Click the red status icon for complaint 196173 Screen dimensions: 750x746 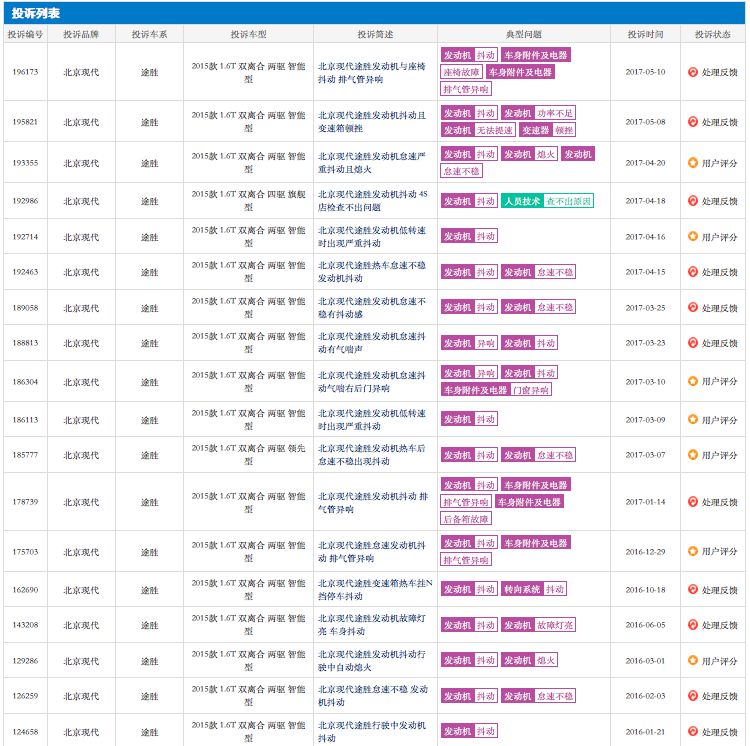click(692, 72)
